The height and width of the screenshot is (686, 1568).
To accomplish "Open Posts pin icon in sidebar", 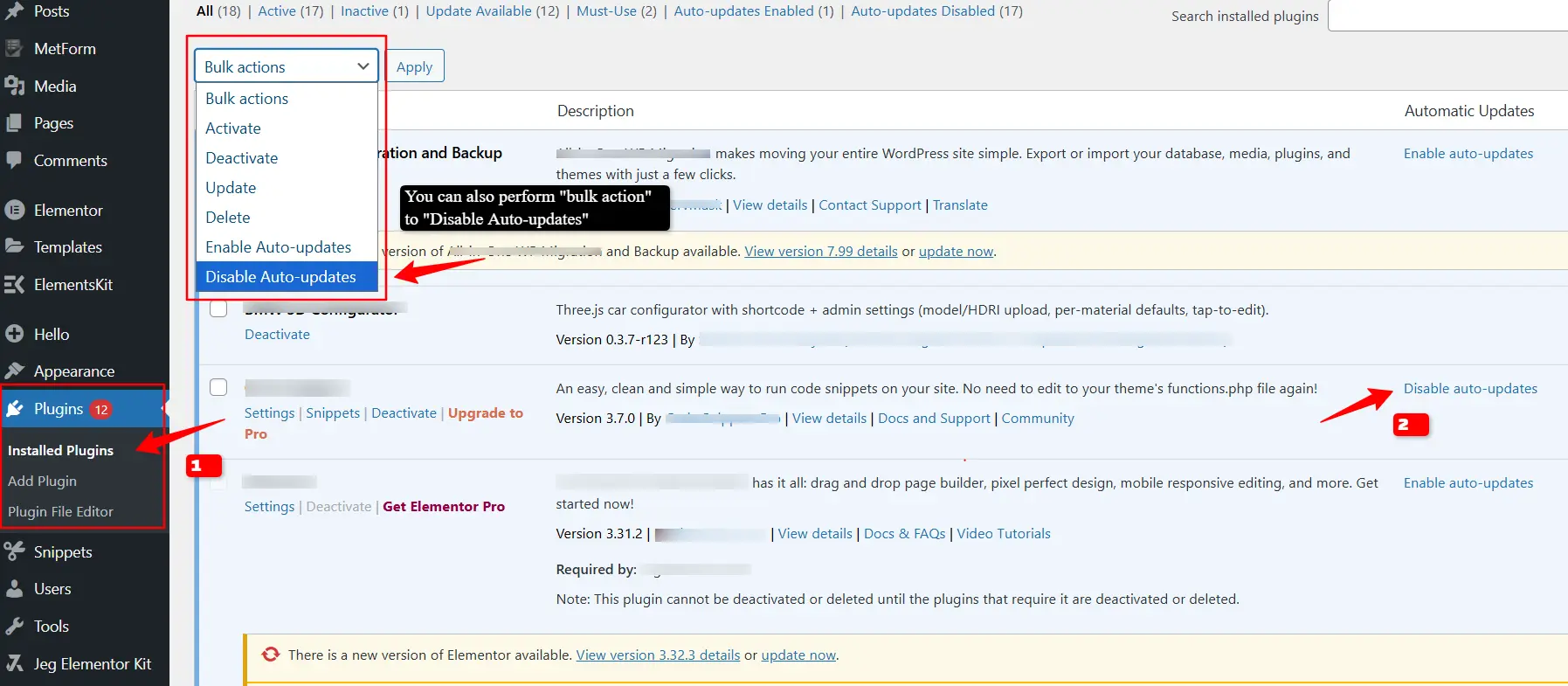I will point(14,11).
